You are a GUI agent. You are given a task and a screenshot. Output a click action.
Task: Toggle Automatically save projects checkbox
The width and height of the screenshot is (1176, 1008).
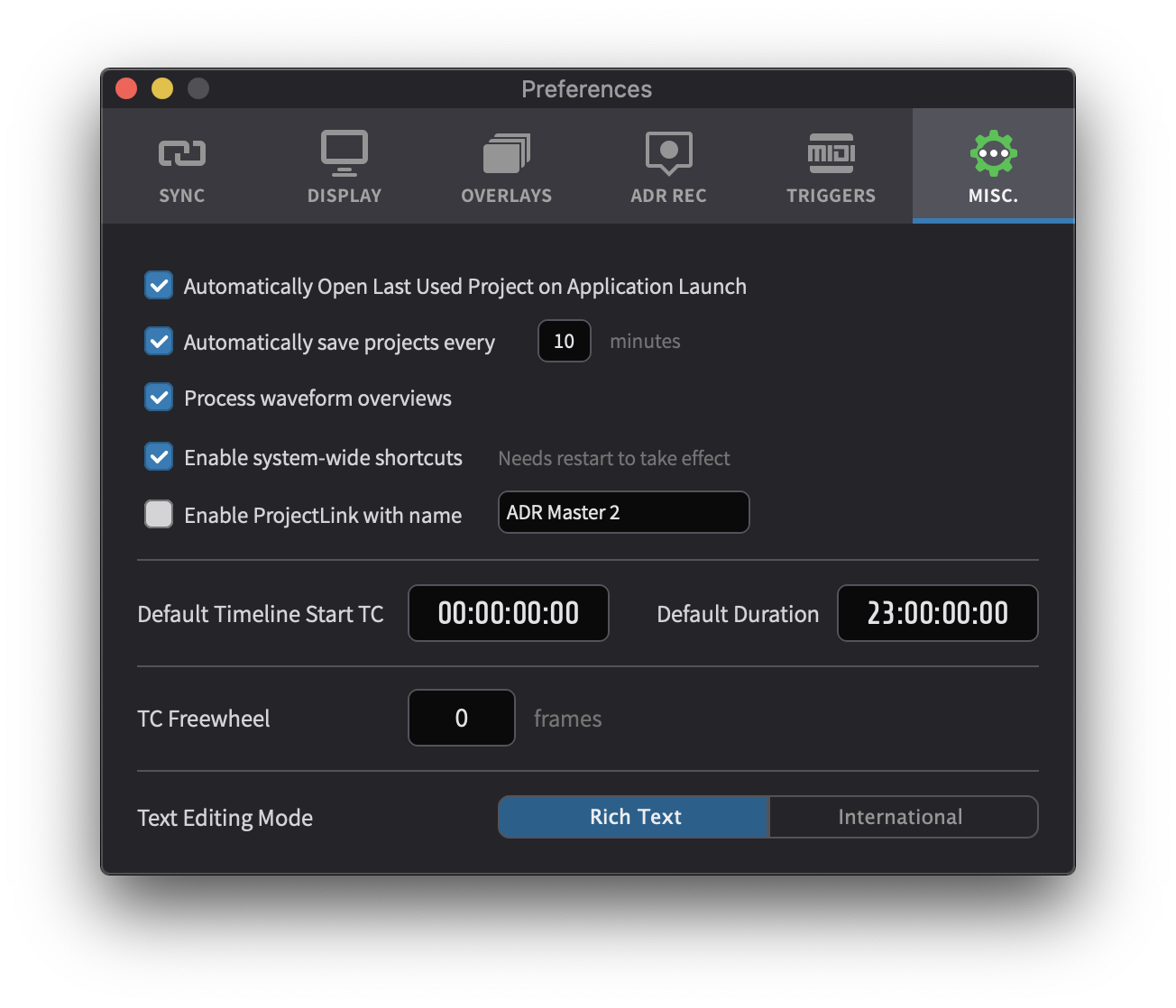point(159,342)
